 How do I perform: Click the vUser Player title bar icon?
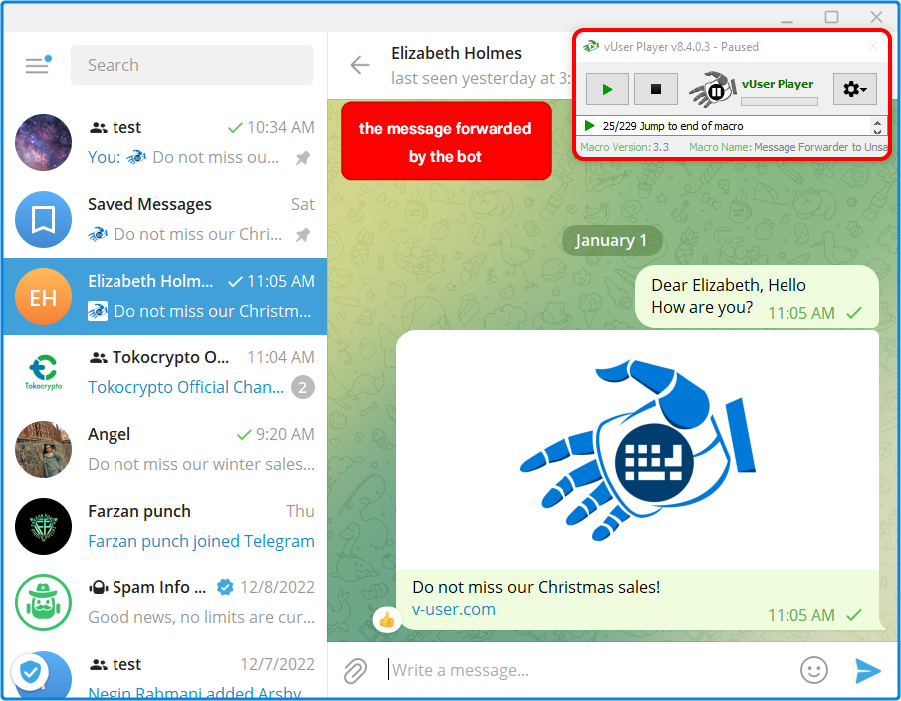coord(590,47)
